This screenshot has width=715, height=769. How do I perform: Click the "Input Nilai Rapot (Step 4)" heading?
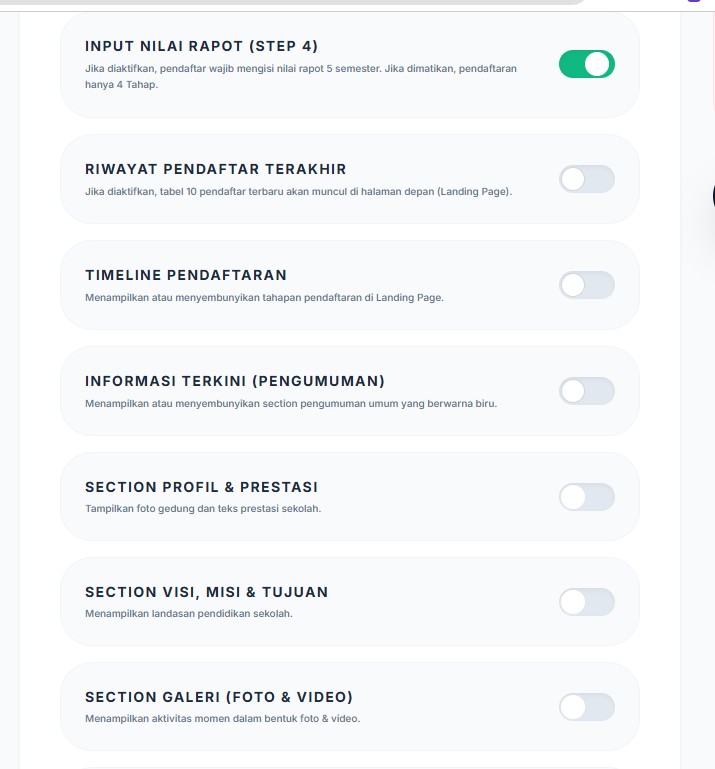(x=202, y=46)
